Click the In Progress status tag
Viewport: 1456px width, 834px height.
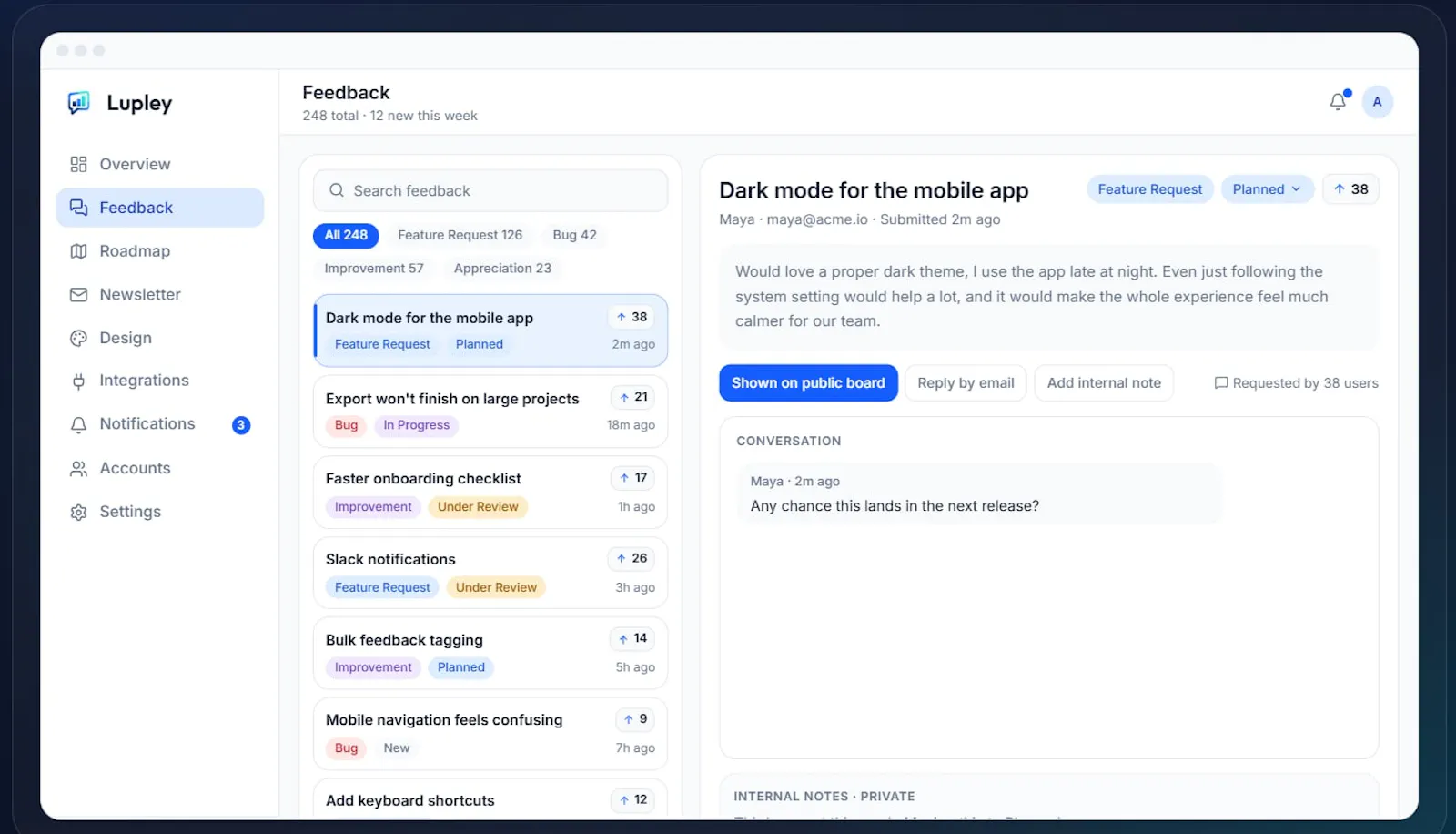pos(416,425)
